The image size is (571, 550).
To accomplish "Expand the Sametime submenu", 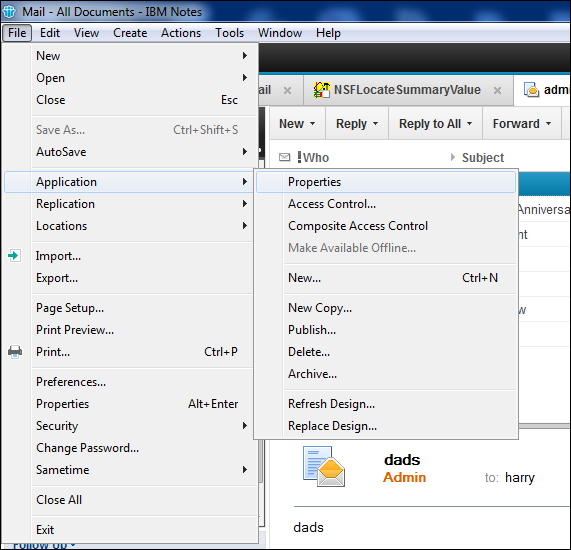I will pyautogui.click(x=245, y=470).
